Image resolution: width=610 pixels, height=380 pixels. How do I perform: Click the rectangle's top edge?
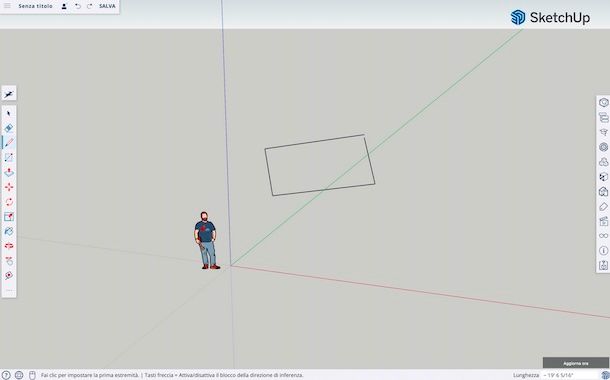point(314,142)
